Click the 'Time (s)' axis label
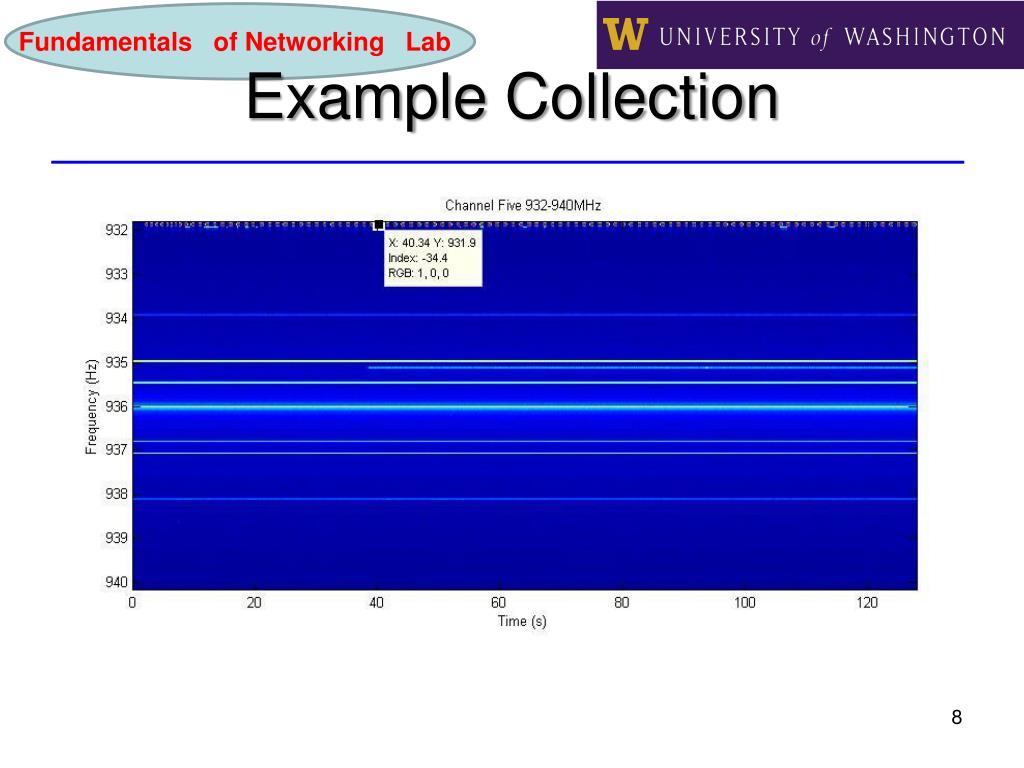The width and height of the screenshot is (1024, 768). 522,621
